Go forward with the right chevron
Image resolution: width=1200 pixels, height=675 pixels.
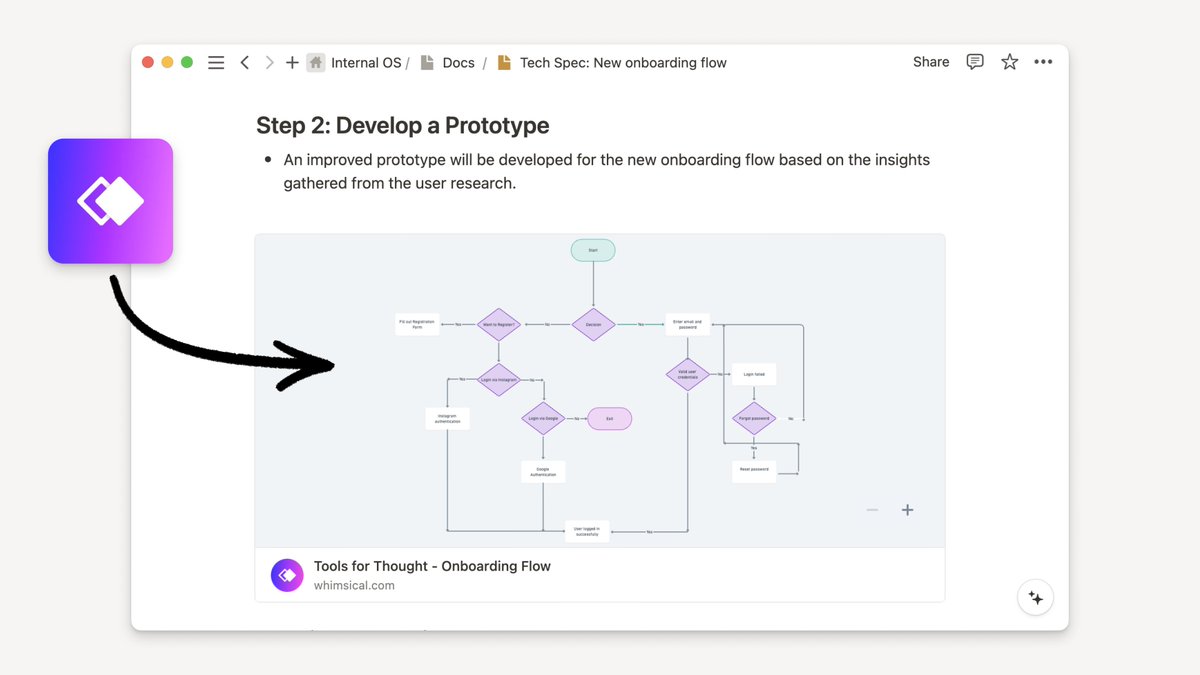click(x=269, y=62)
